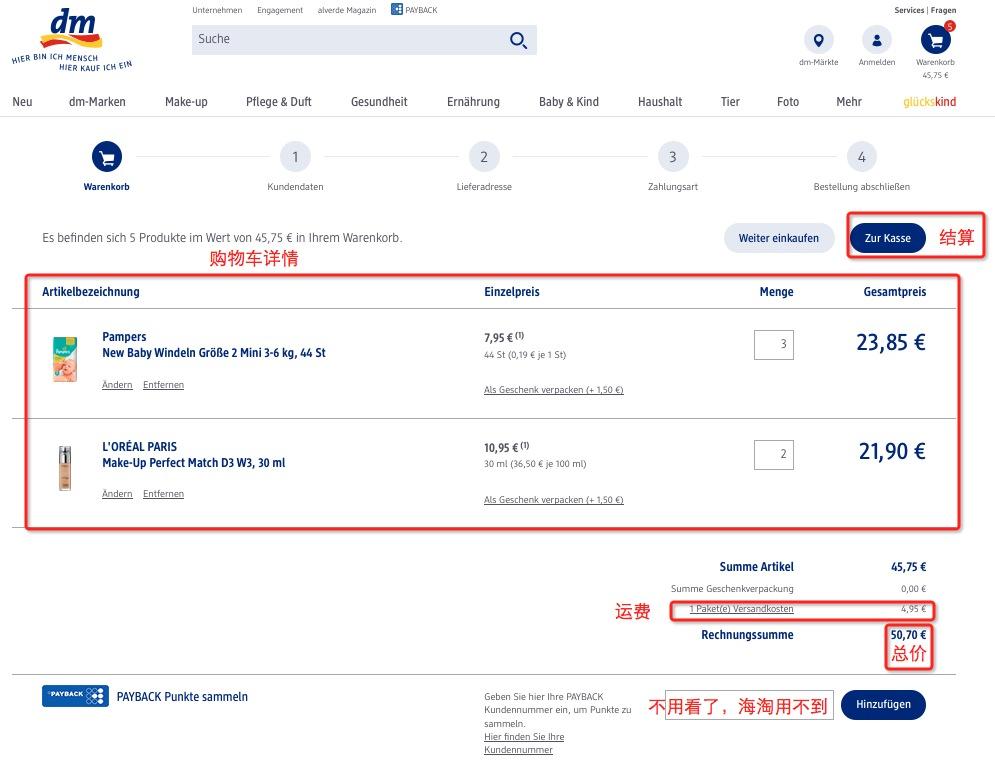
Task: Open the alverde Magazin top link
Action: [346, 10]
